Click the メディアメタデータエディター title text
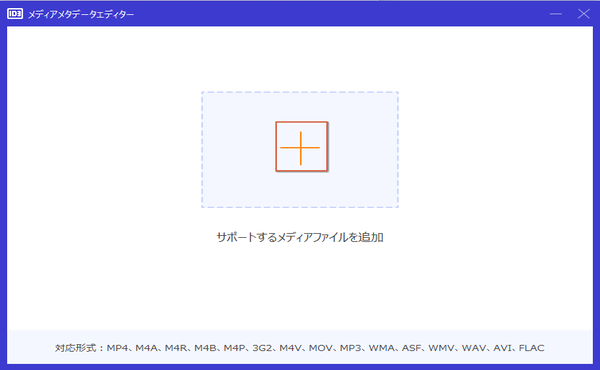This screenshot has width=600, height=370. pos(81,15)
